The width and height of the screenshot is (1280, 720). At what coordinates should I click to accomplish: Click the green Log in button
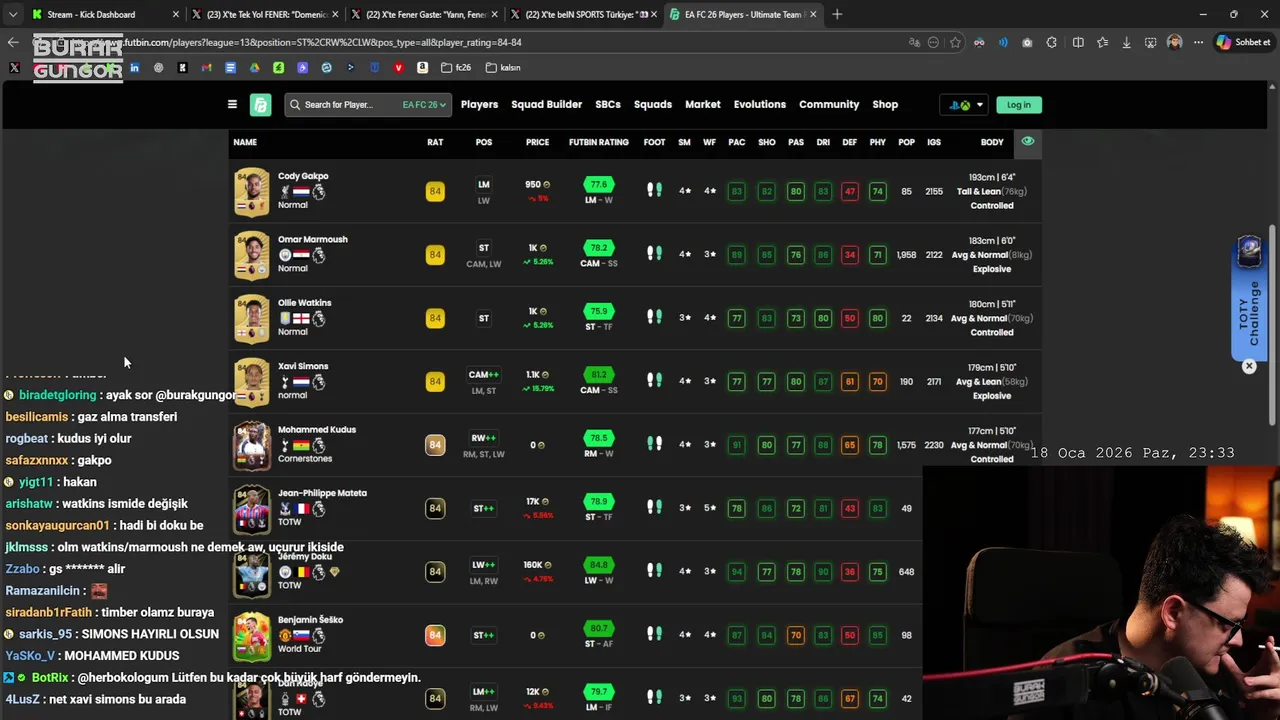(1019, 104)
